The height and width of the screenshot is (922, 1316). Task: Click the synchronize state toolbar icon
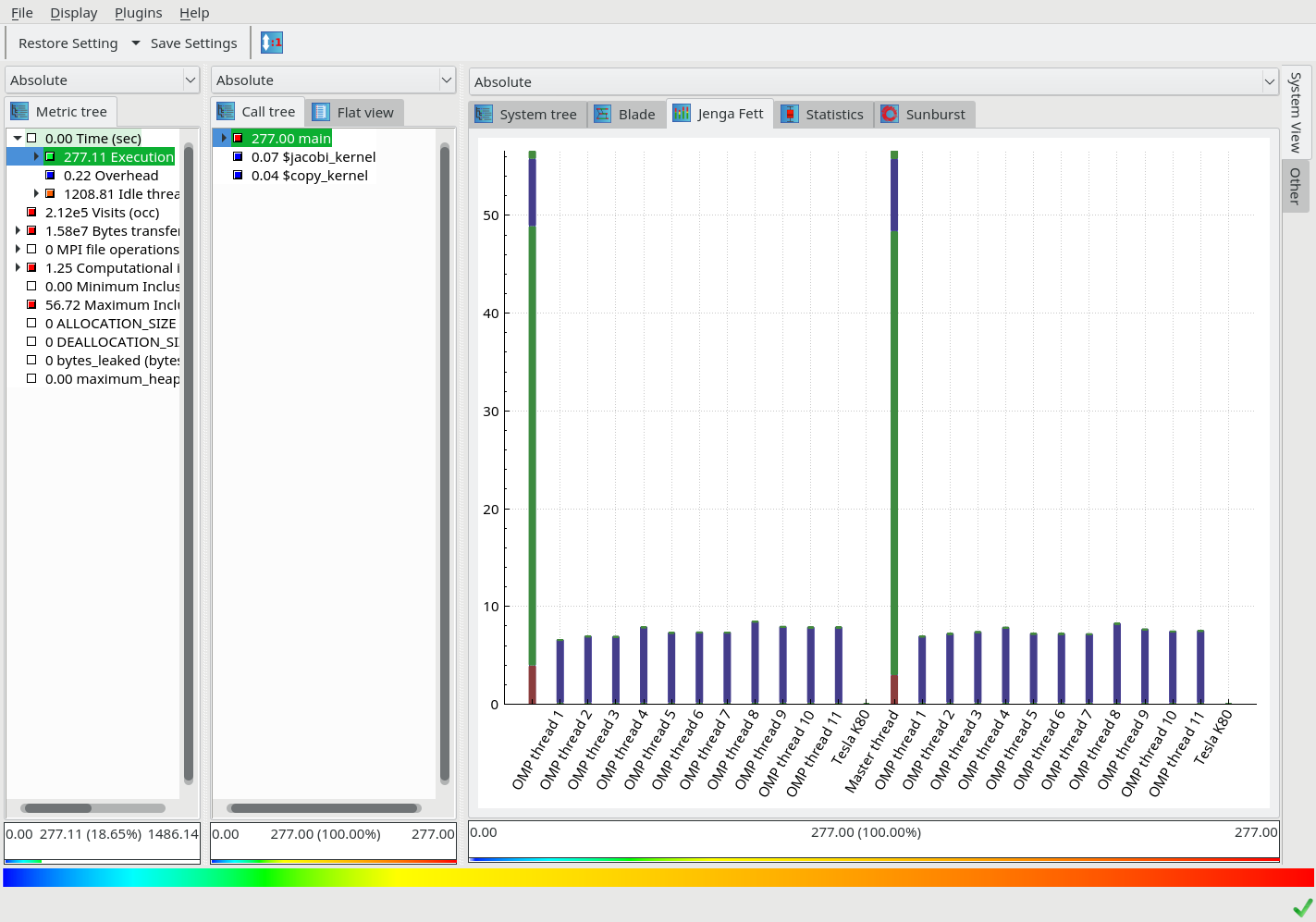[272, 43]
